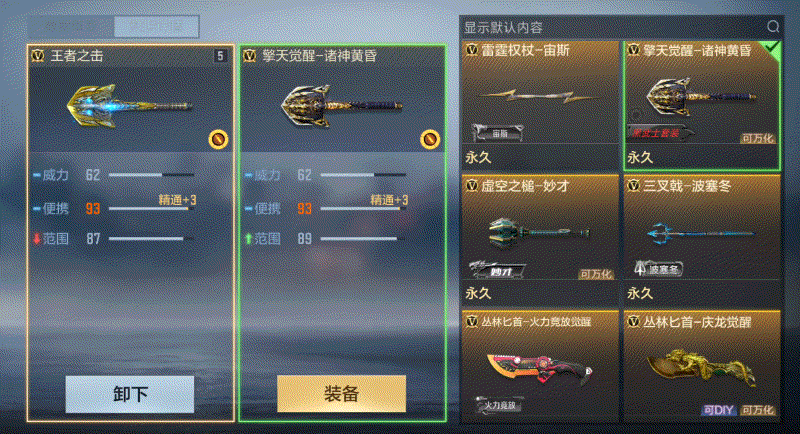
Task: Tap the 火力竞放 tag badge
Action: (x=498, y=405)
